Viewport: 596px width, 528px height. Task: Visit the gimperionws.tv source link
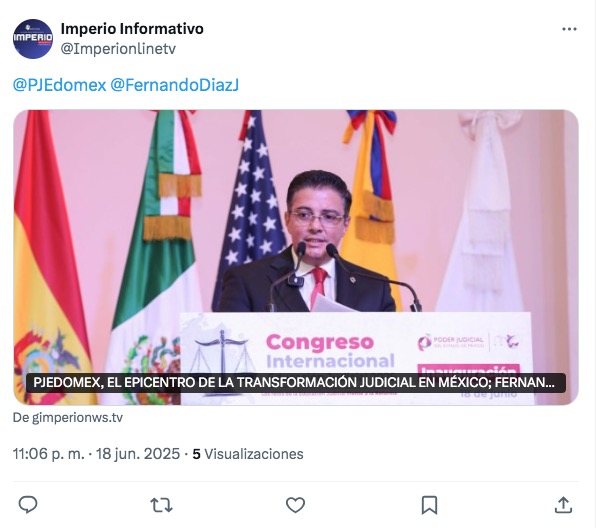(68, 417)
